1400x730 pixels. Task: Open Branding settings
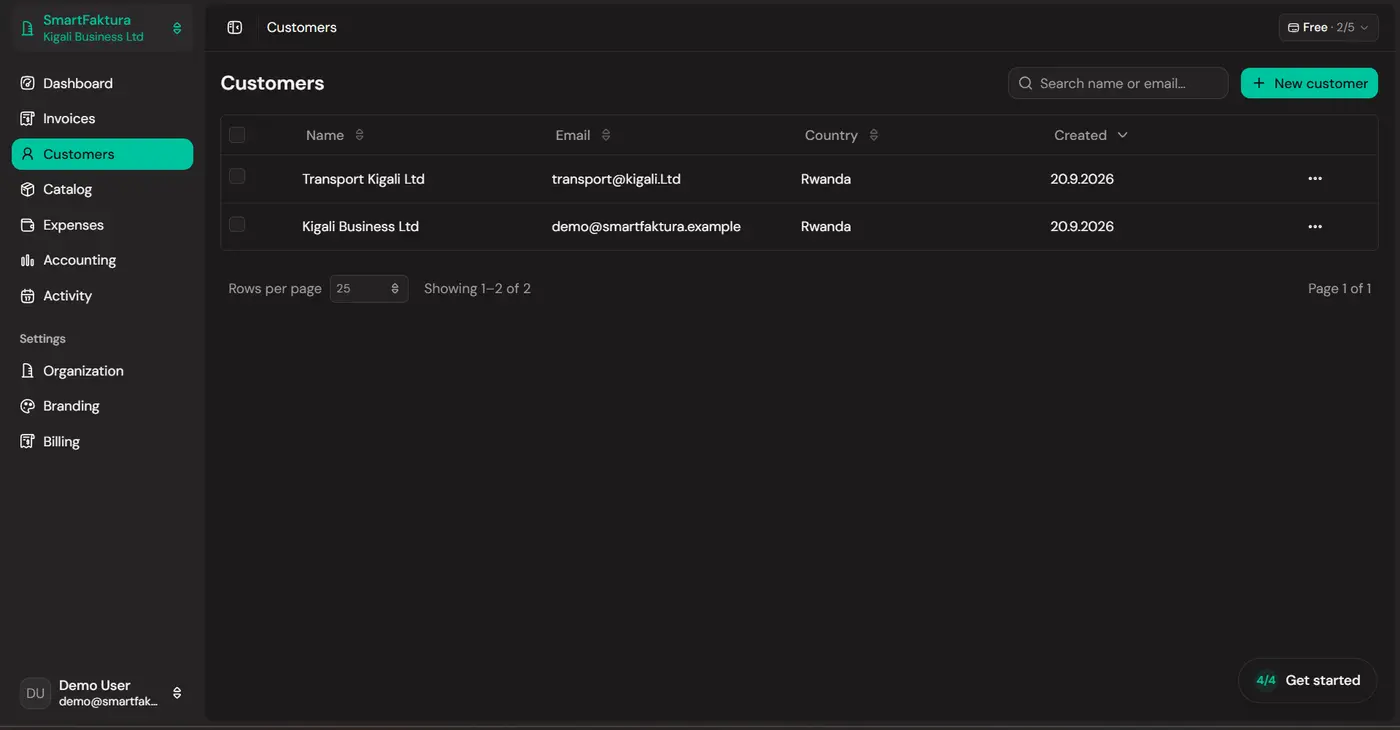click(102, 406)
